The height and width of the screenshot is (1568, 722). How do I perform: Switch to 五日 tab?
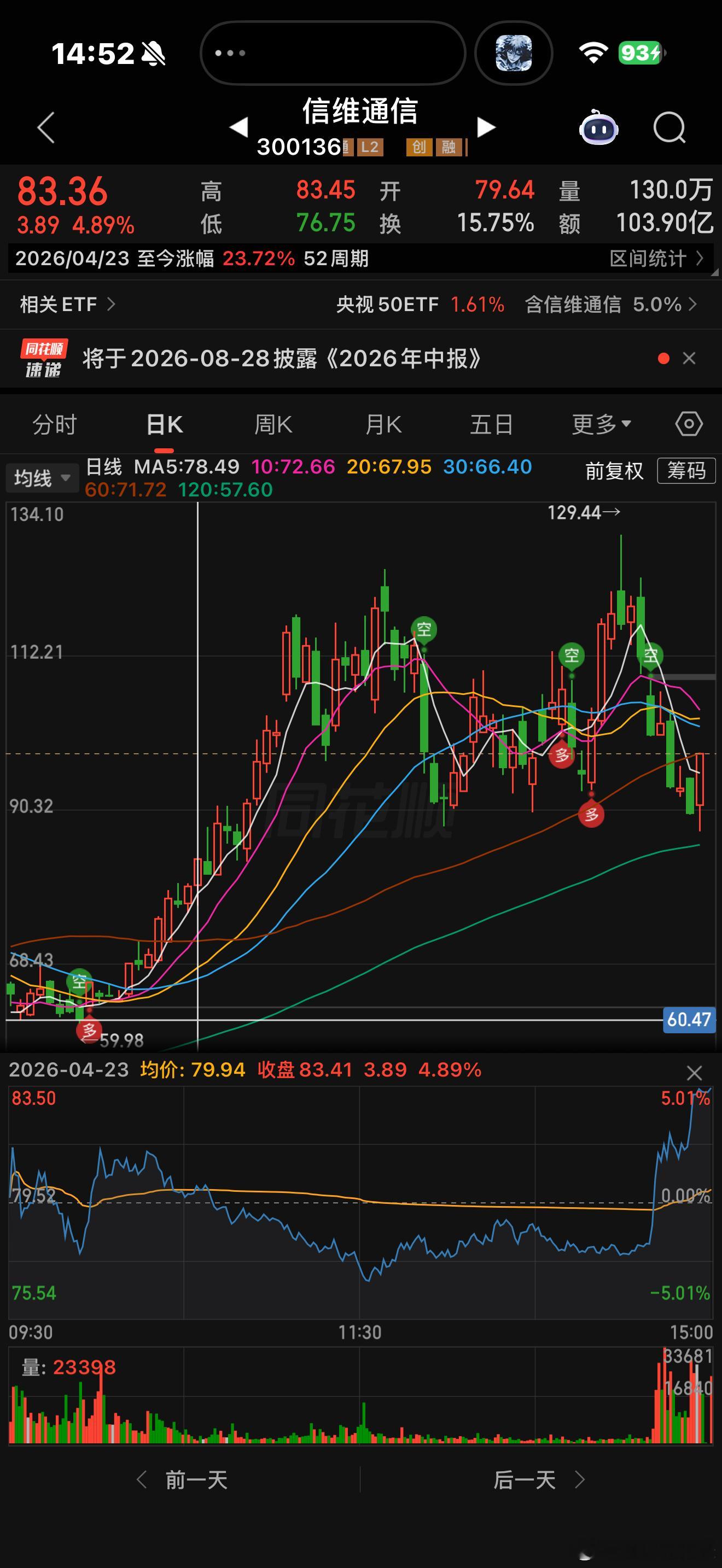point(491,424)
